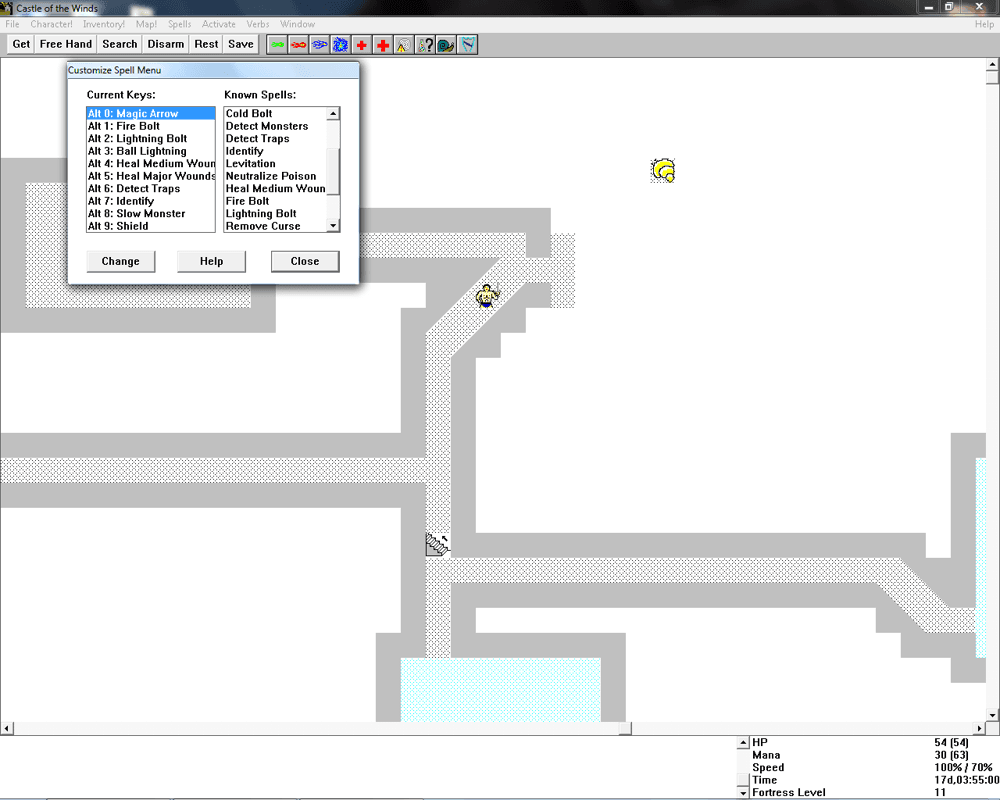The width and height of the screenshot is (1000, 800).
Task: Open the Window menu
Action: (297, 24)
